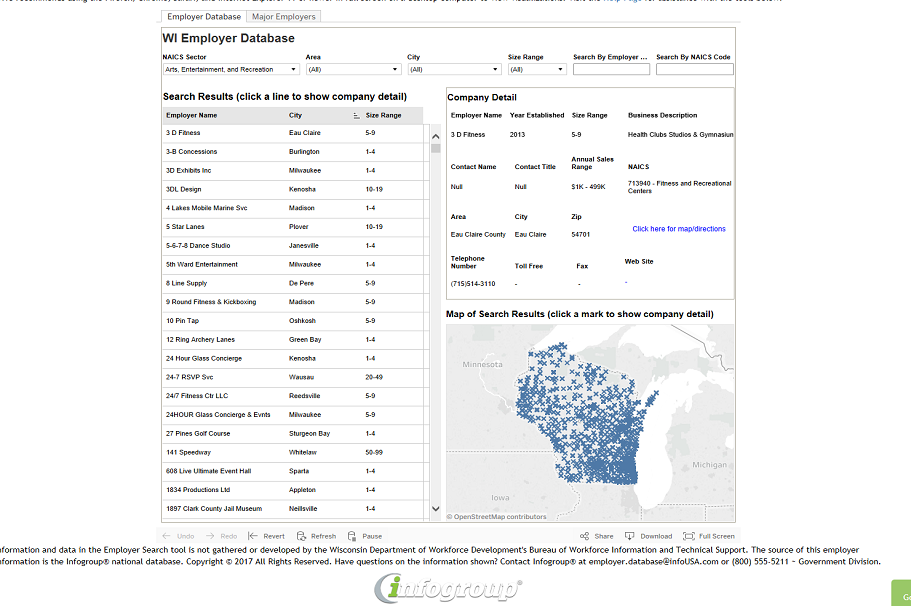Select the 141 Speedway row
The width and height of the screenshot is (911, 606).
pyautogui.click(x=293, y=453)
